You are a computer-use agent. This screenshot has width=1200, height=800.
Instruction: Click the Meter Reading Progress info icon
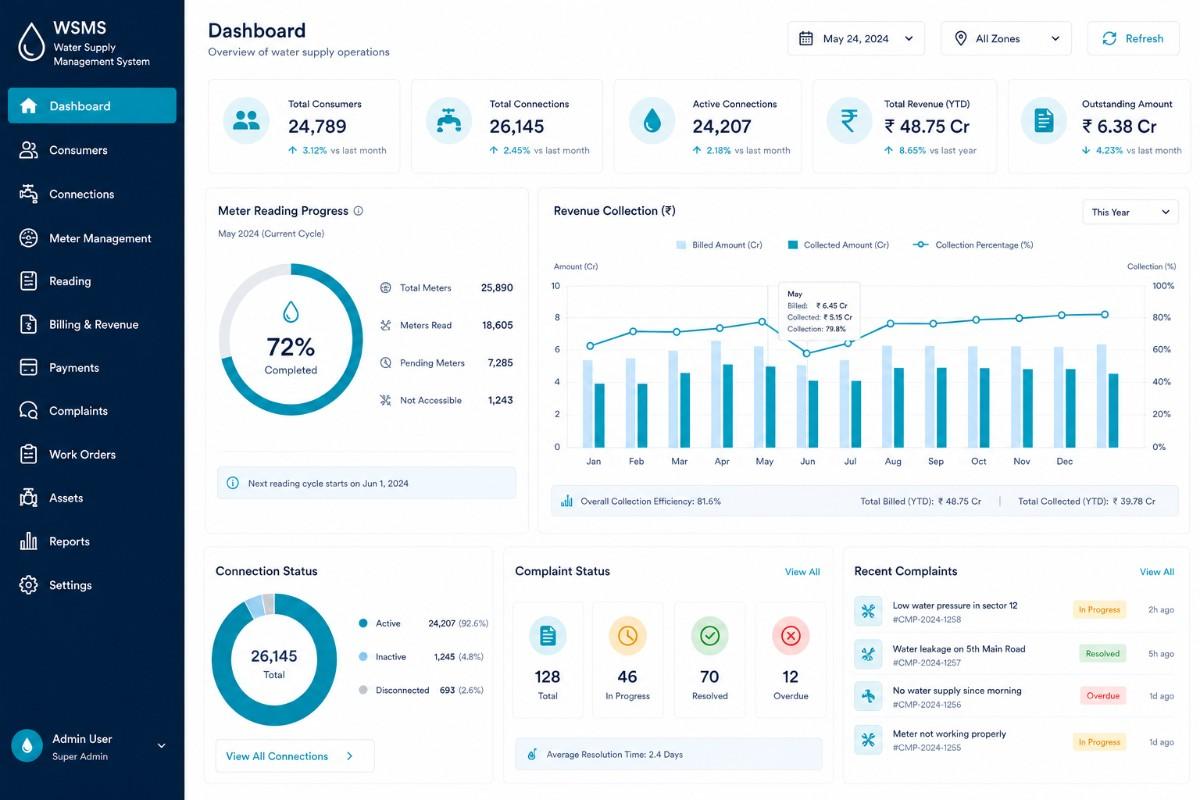coord(359,211)
